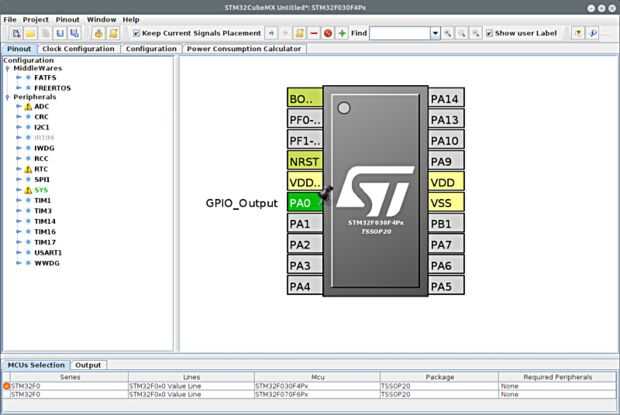Click the blue tool icon at toolbar end
Screen dimensions: 620x415
[593, 34]
